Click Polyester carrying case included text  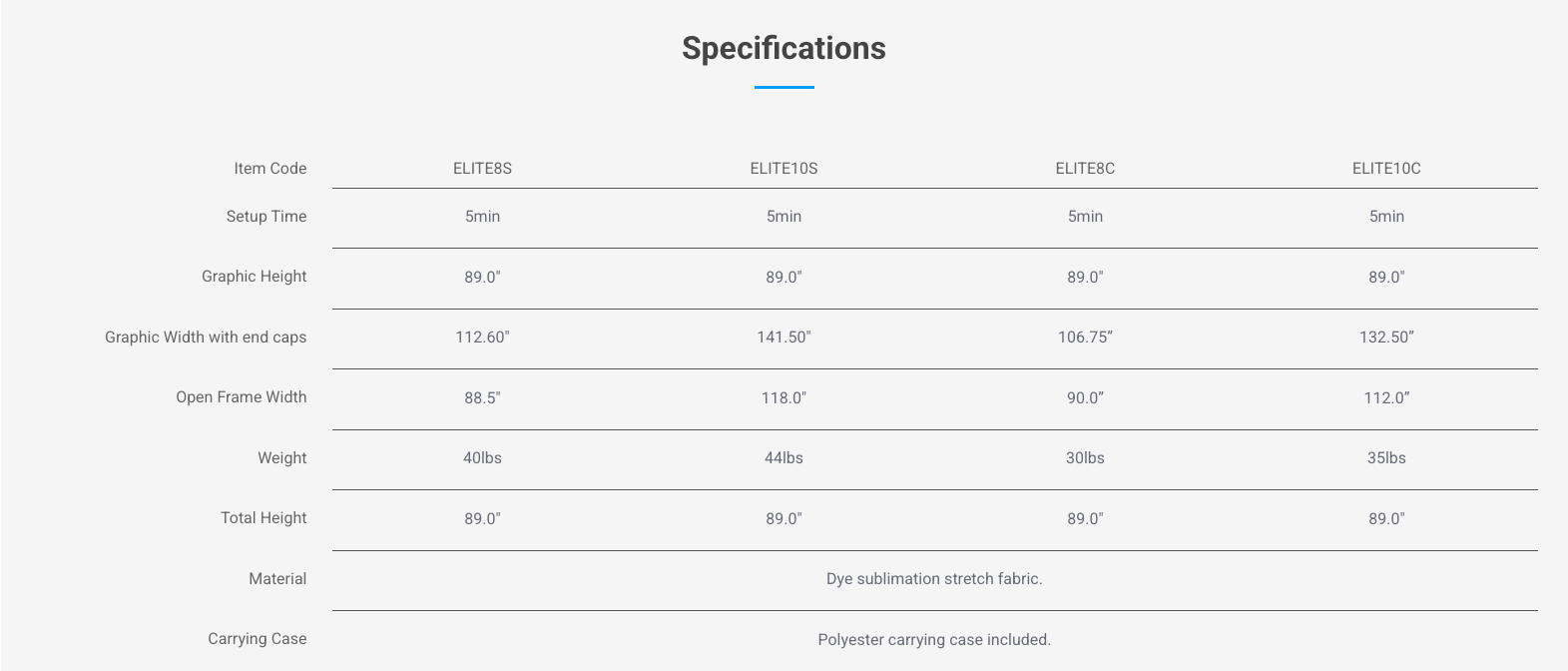pos(934,640)
